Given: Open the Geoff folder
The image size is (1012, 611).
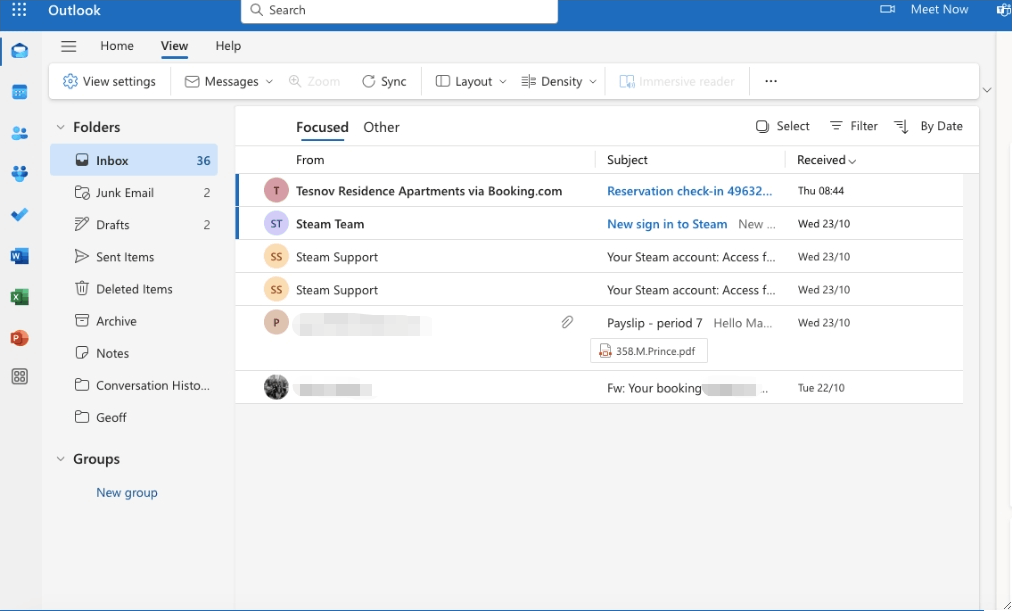Looking at the screenshot, I should tap(134, 417).
